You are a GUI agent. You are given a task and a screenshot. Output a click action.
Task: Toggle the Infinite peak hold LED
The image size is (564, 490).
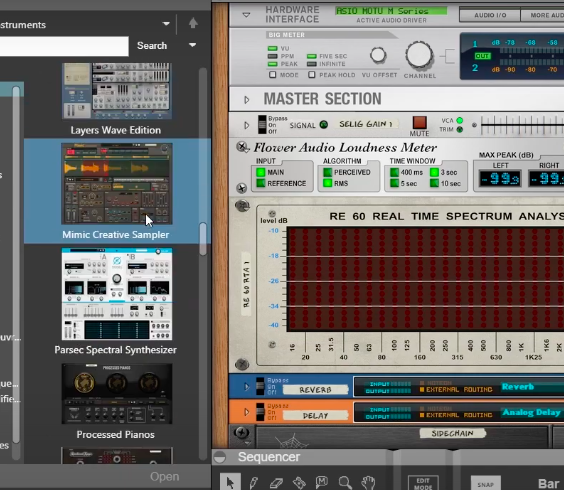[x=312, y=64]
